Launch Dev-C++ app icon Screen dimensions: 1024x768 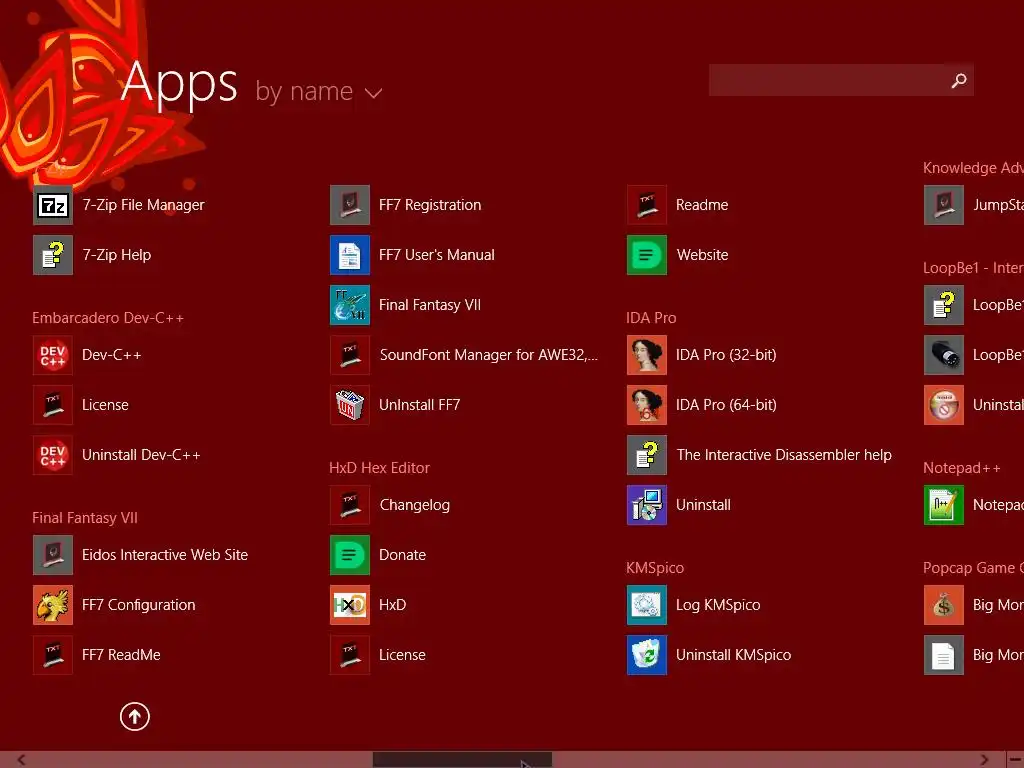[53, 355]
